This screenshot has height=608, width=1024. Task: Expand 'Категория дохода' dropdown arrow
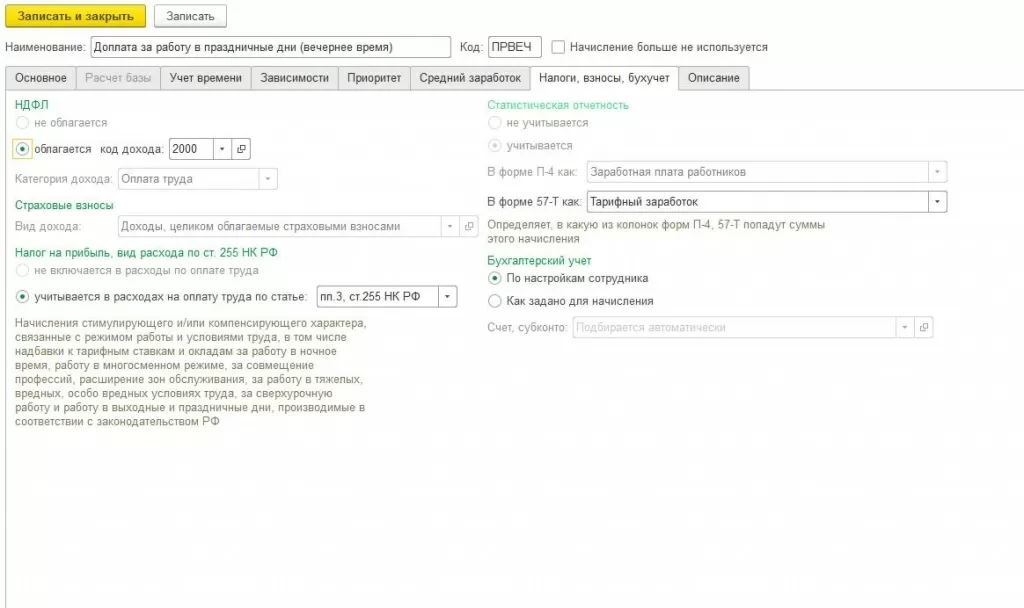pyautogui.click(x=268, y=179)
